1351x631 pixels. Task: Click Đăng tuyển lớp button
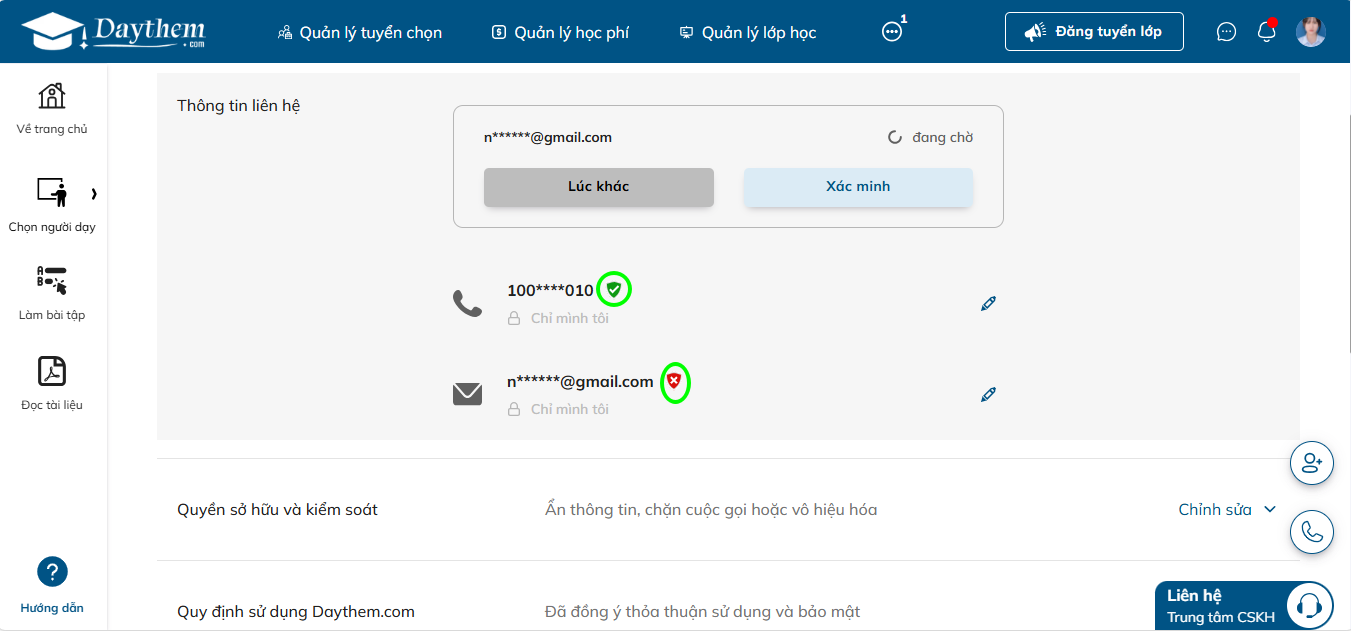point(1094,32)
